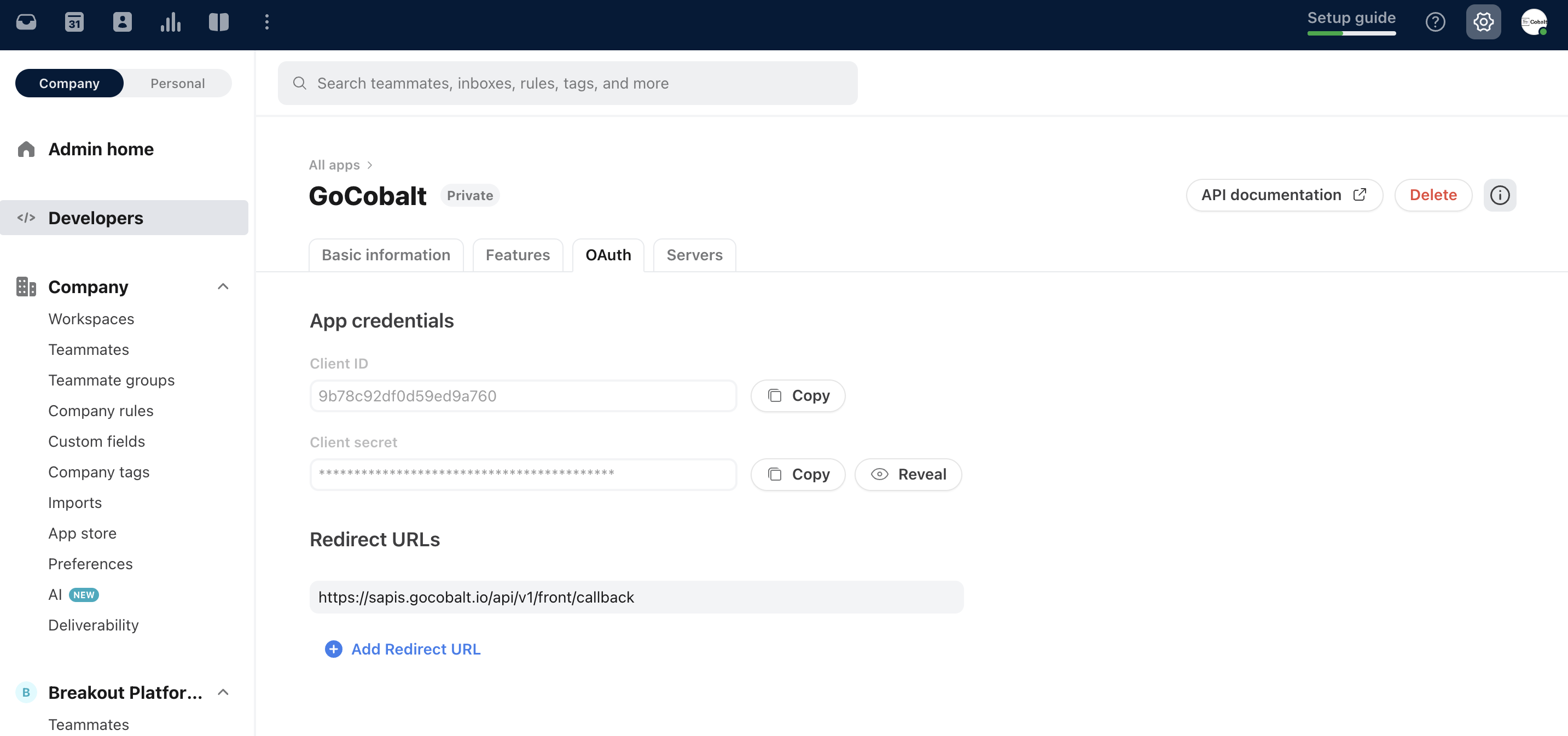Select the Company settings toggle

pos(69,83)
